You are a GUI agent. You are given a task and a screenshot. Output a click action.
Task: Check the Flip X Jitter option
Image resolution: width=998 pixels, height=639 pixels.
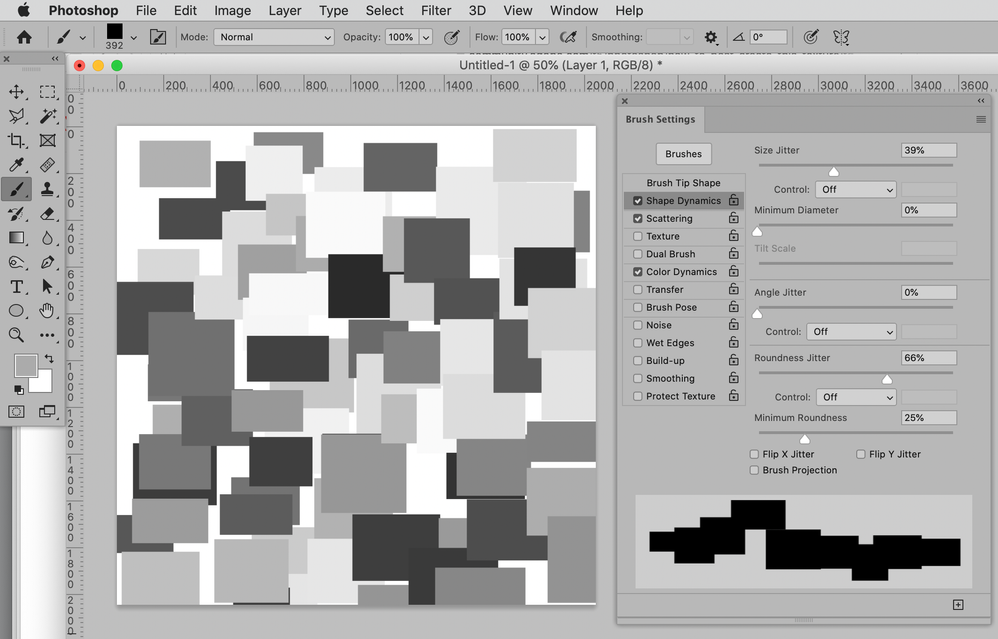coord(754,454)
